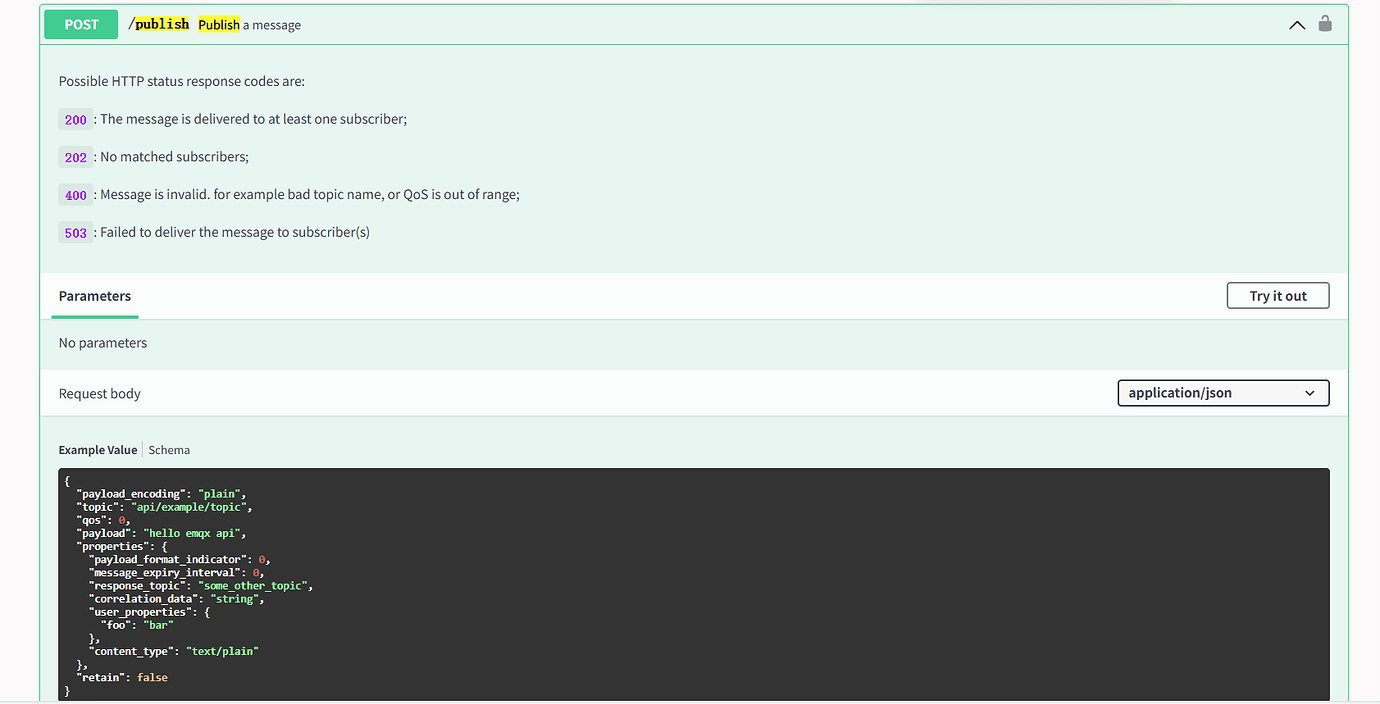This screenshot has height=704, width=1380.
Task: Click the lock authorization icon
Action: point(1325,24)
